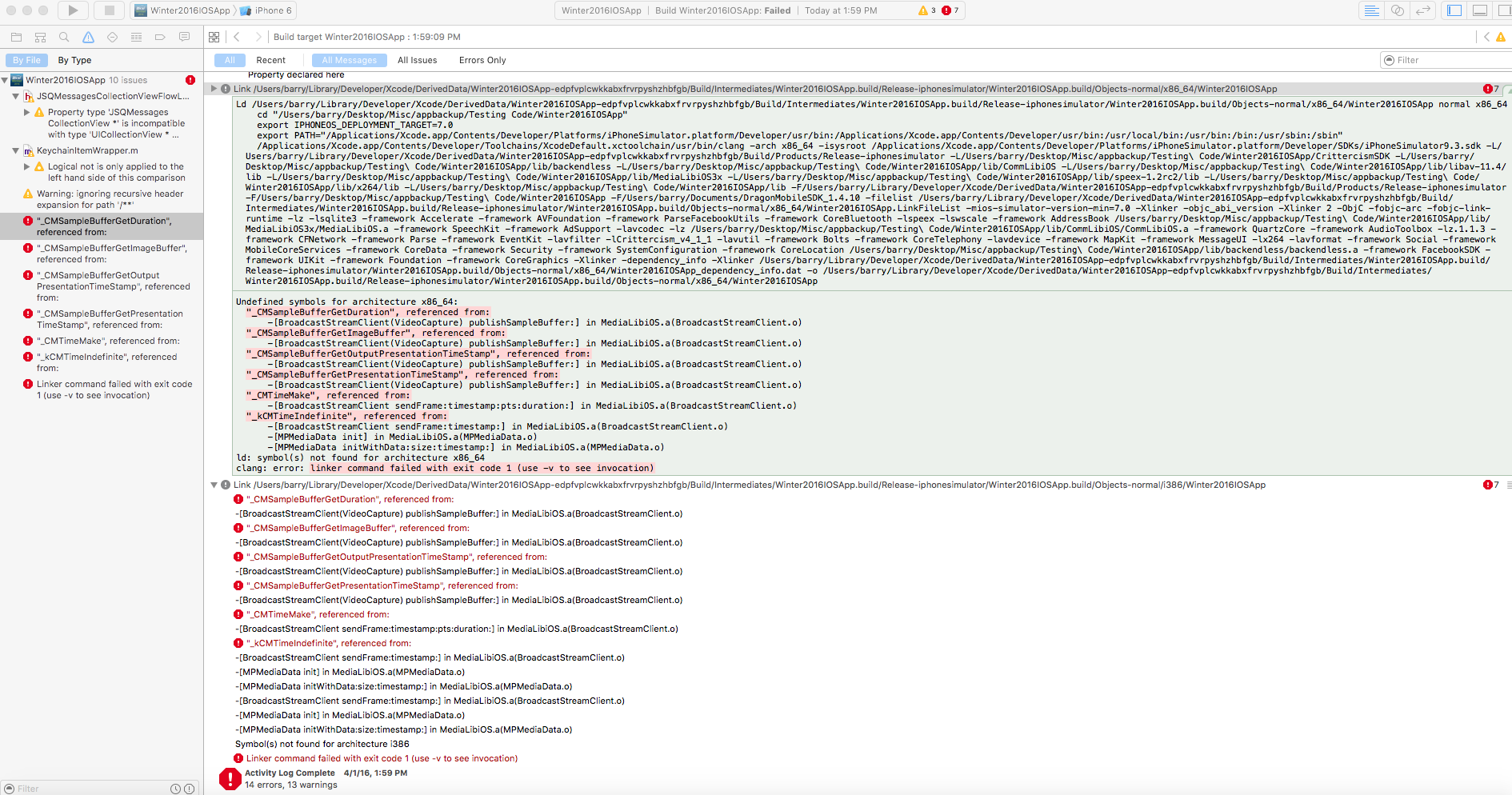Open the Project navigator folder icon
Image resolution: width=1512 pixels, height=795 pixels.
tap(16, 37)
